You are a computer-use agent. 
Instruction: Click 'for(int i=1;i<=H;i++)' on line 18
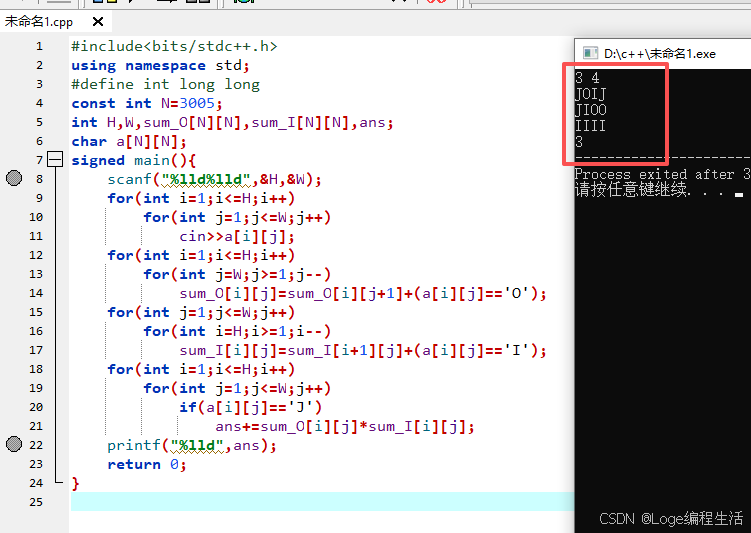(x=201, y=369)
